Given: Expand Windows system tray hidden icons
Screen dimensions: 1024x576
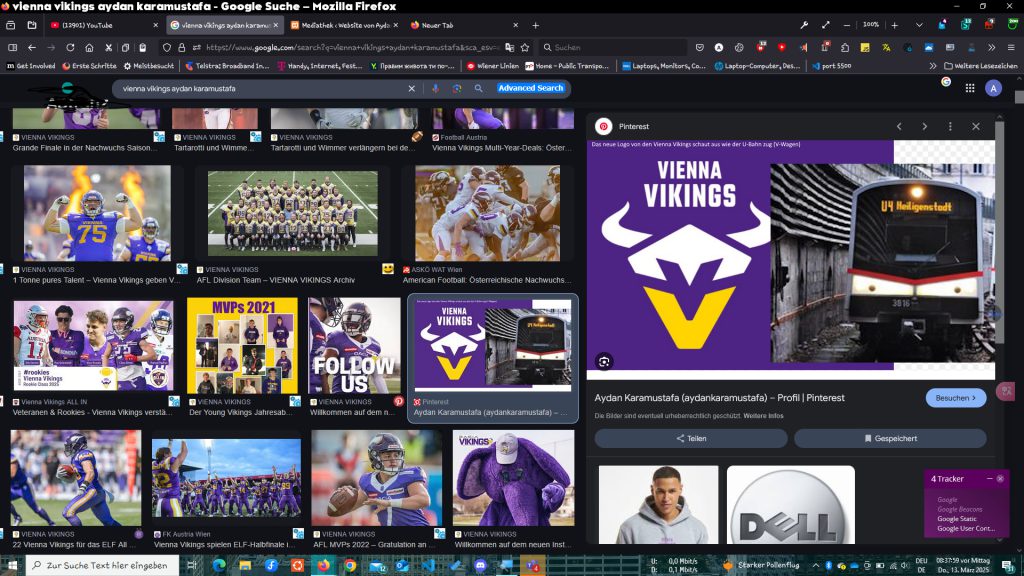Looking at the screenshot, I should (x=816, y=565).
